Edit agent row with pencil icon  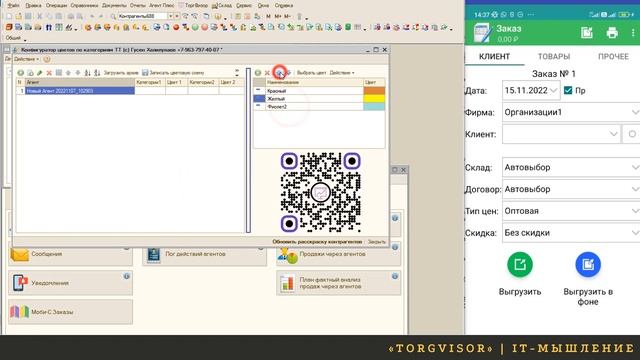tap(40, 73)
